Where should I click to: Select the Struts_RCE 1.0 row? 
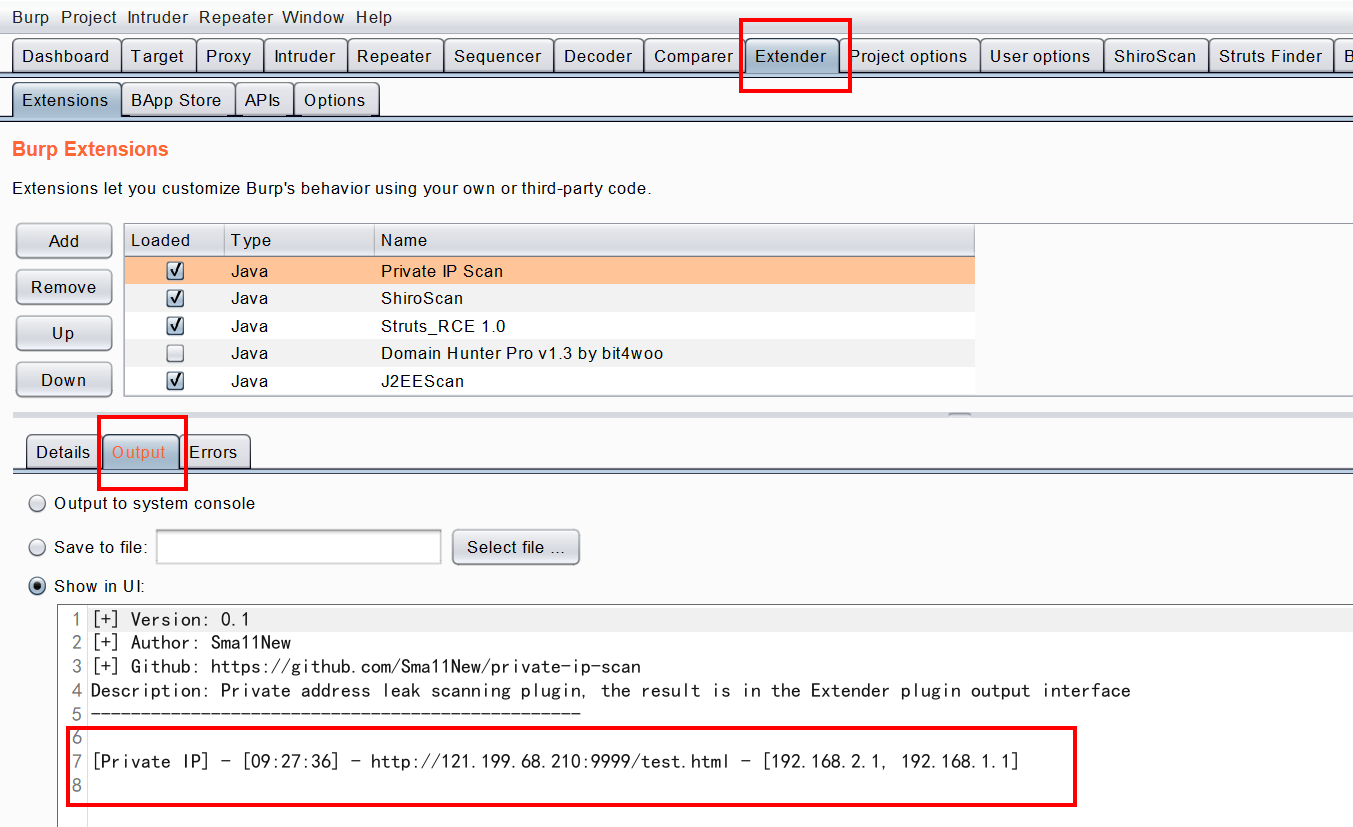[549, 326]
